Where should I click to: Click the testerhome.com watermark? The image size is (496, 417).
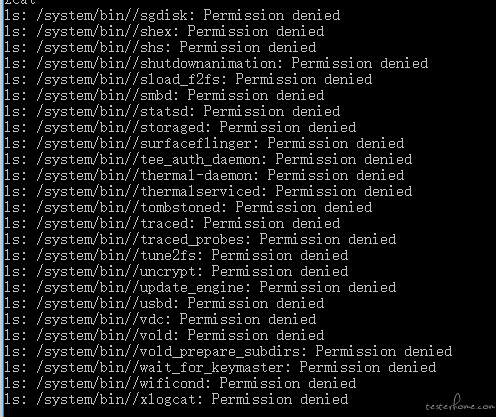(460, 404)
